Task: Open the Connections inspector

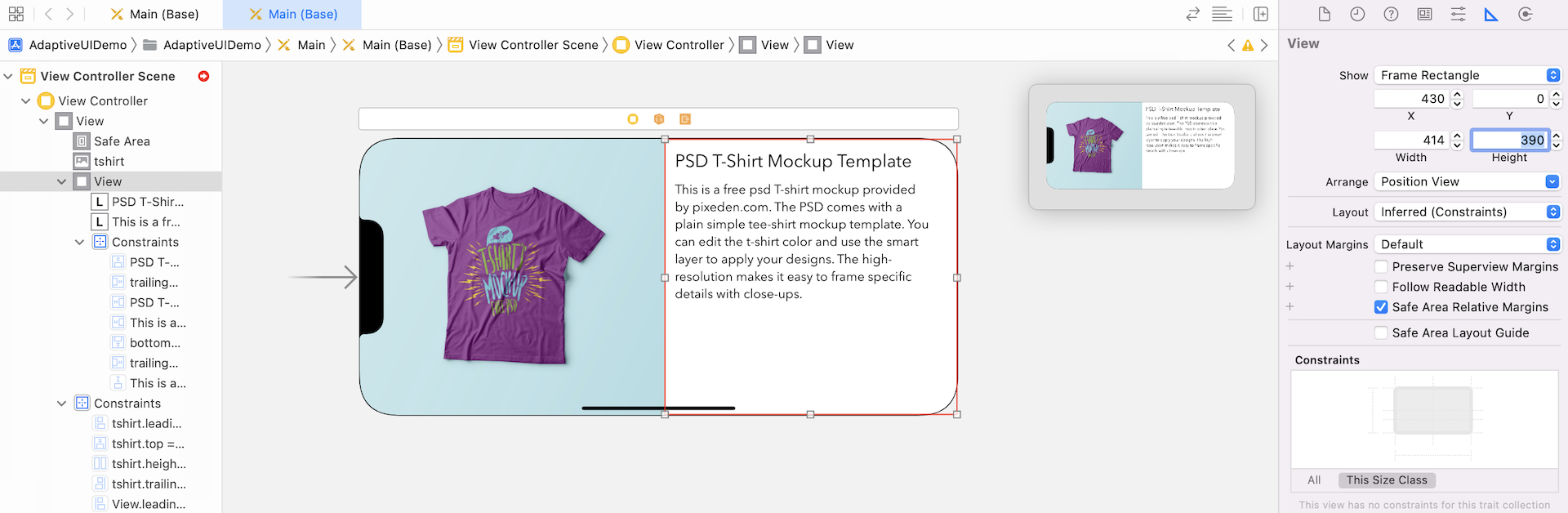Action: click(1525, 14)
